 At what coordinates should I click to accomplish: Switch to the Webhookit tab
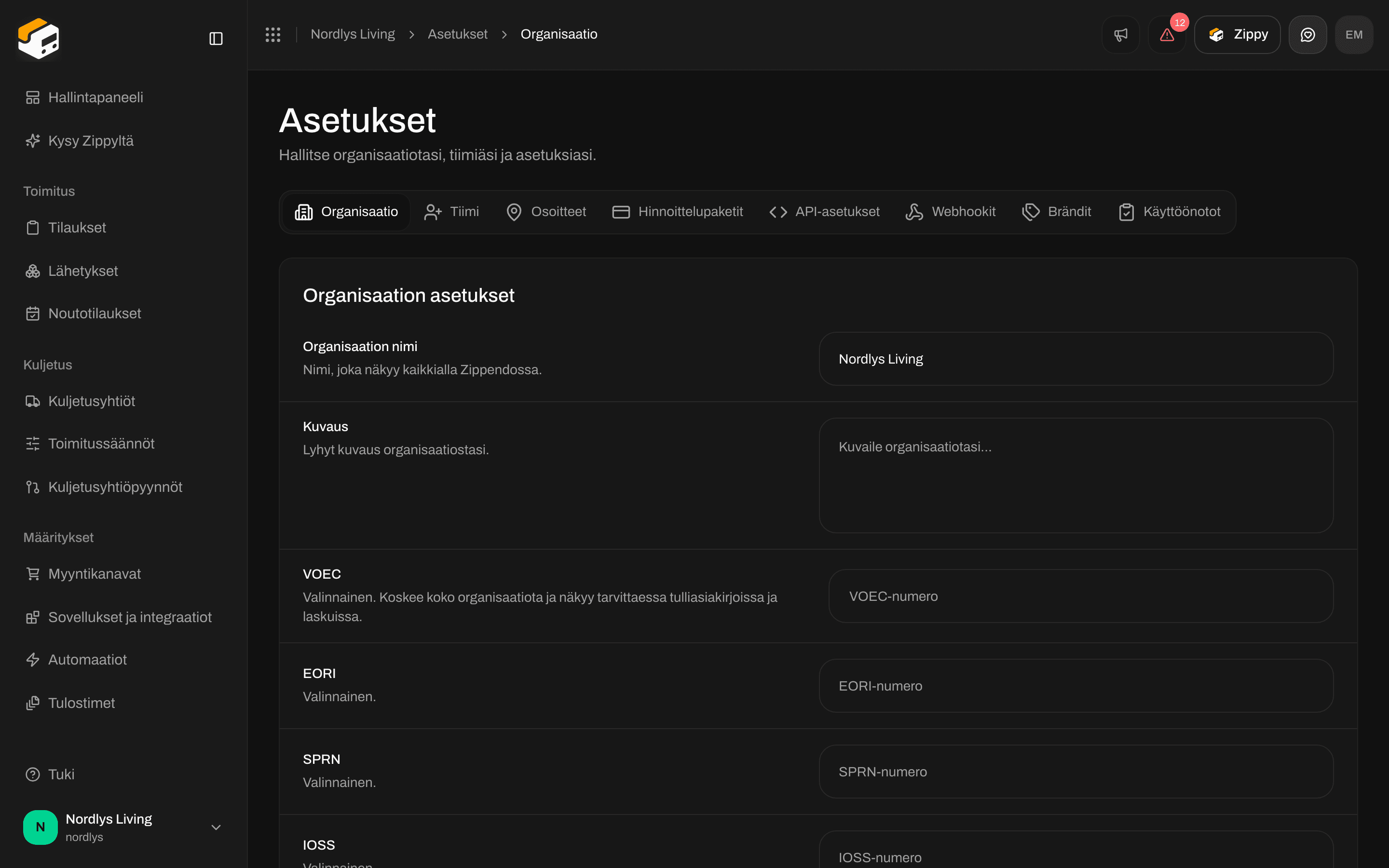pos(951,212)
